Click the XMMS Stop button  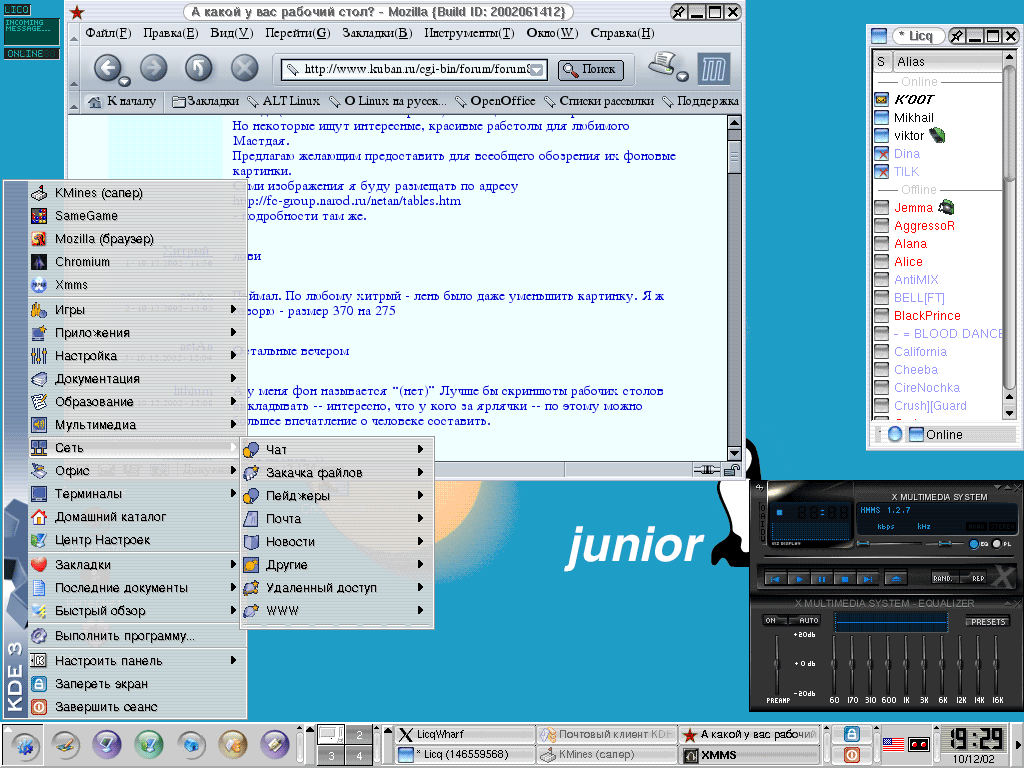click(844, 578)
